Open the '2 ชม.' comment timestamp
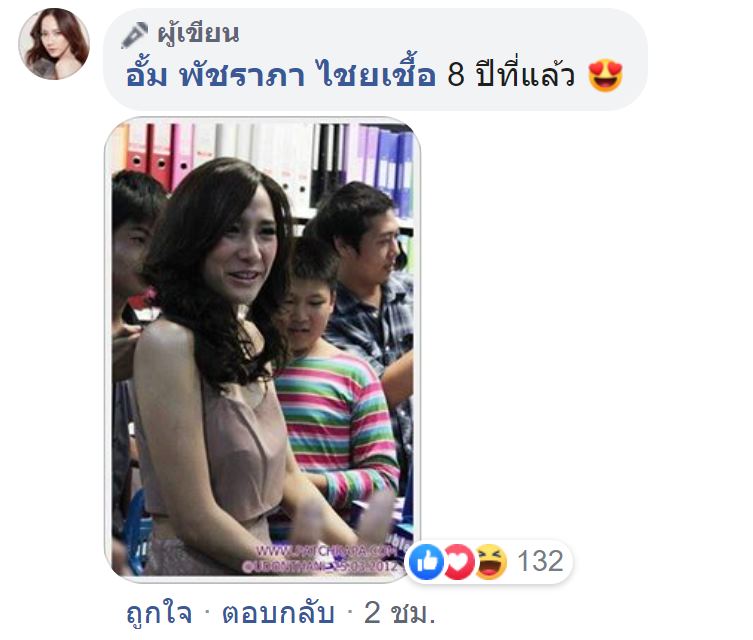753x640 pixels. (x=400, y=613)
